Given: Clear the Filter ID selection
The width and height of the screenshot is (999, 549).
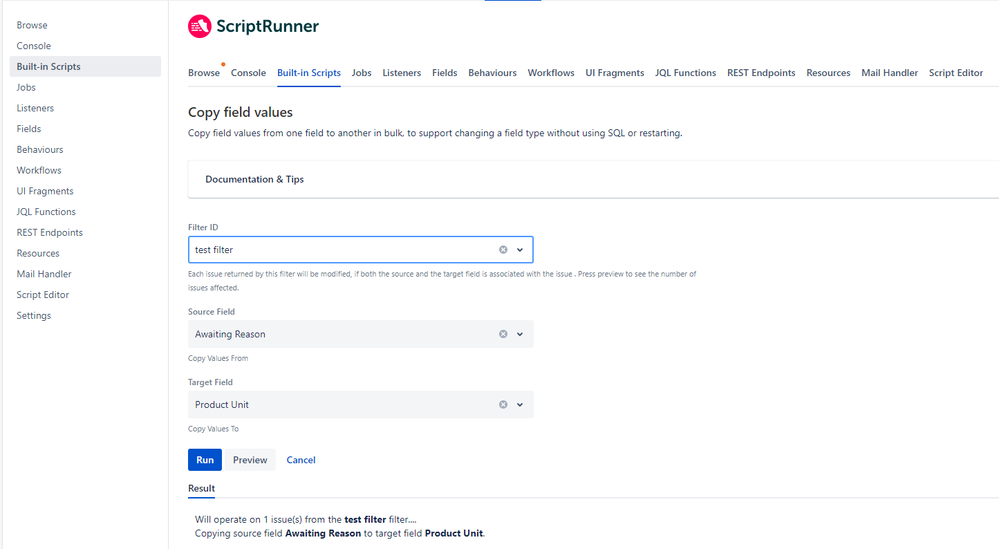Looking at the screenshot, I should pyautogui.click(x=503, y=250).
